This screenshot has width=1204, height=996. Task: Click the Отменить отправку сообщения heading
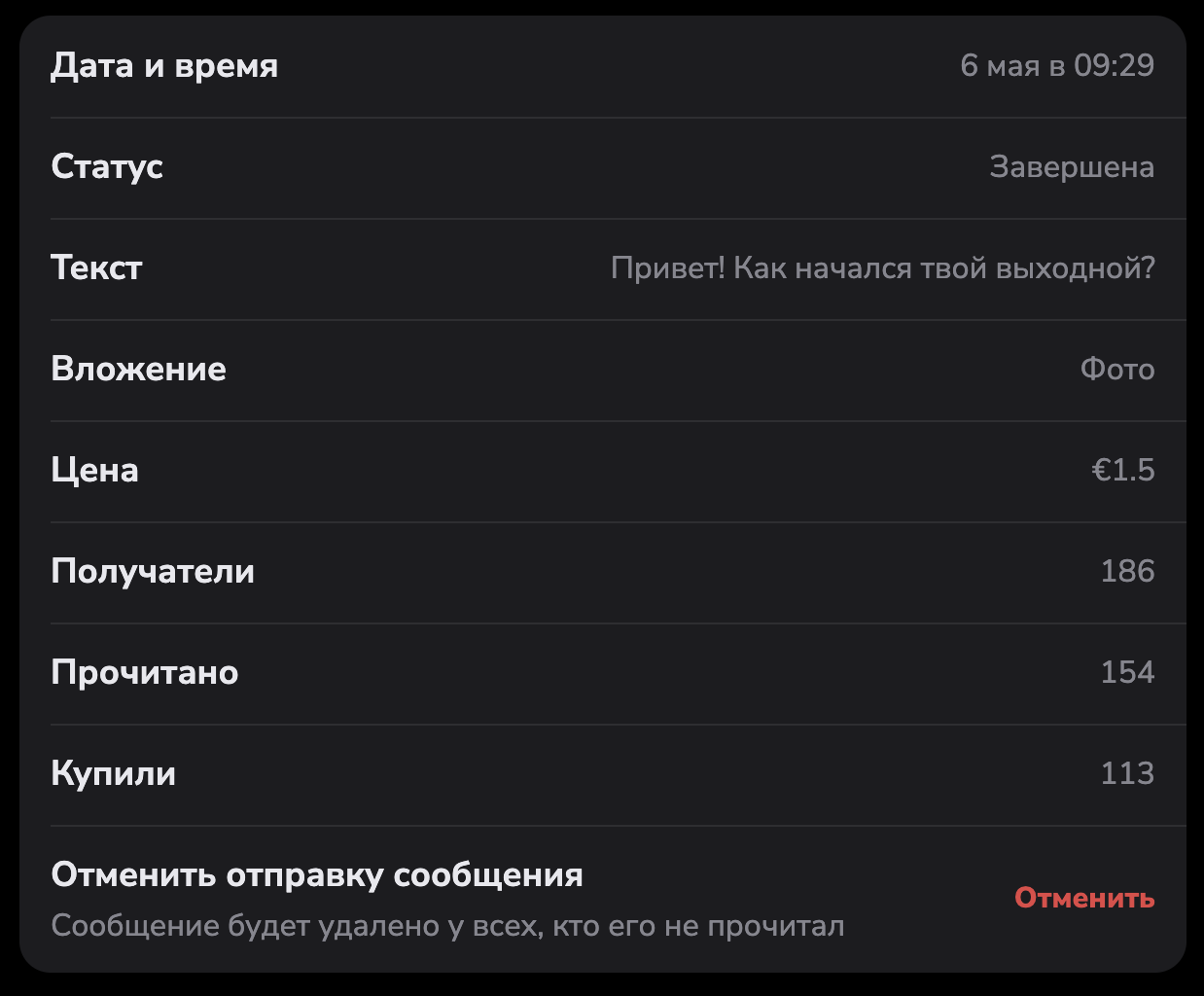[x=317, y=874]
